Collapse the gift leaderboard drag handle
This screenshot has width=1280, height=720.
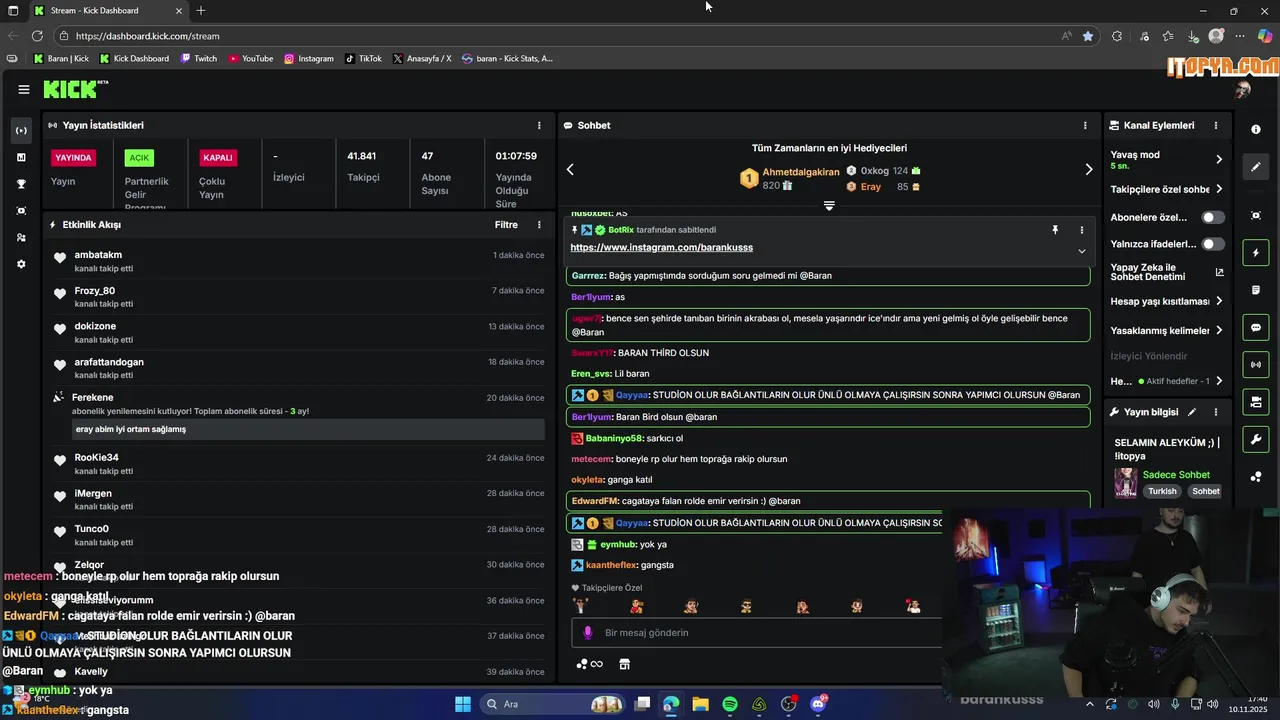tap(829, 206)
